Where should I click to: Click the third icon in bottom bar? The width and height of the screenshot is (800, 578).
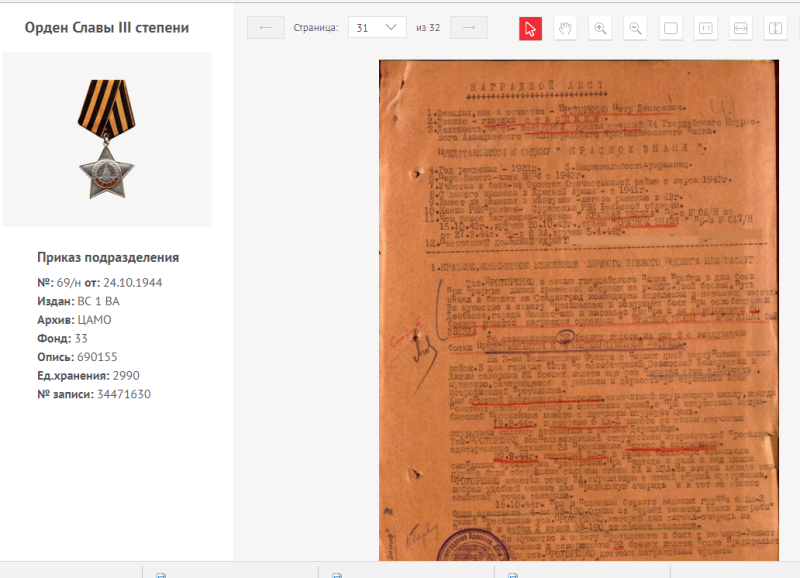pyautogui.click(x=513, y=575)
